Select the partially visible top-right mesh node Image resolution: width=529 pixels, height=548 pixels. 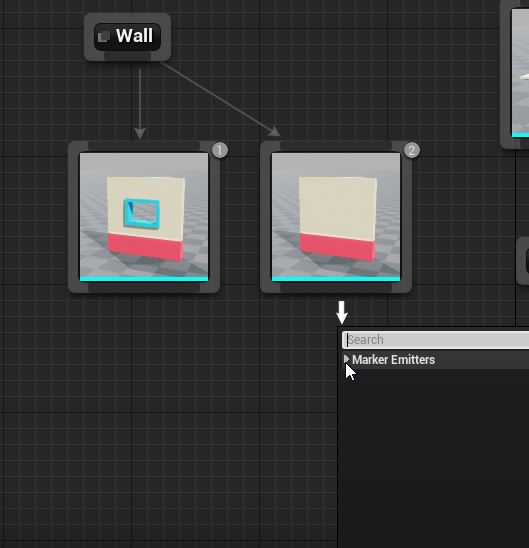click(515, 73)
